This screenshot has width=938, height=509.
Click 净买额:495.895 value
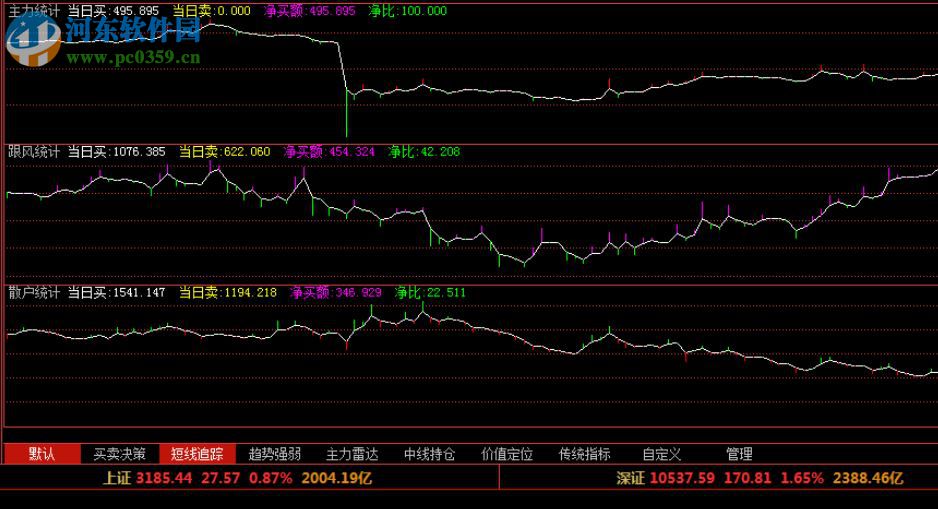[x=309, y=11]
